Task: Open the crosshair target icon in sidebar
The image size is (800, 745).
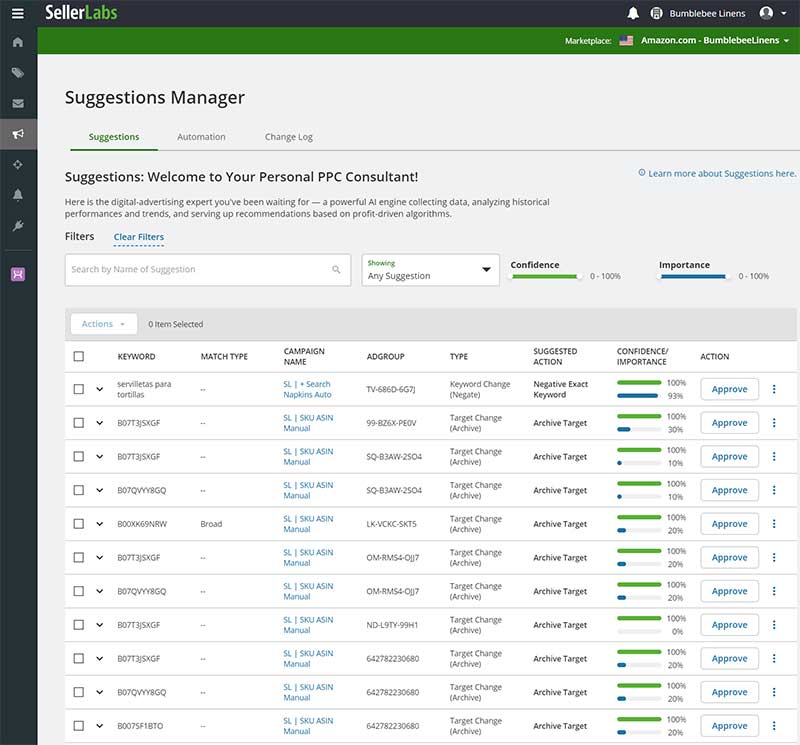Action: click(x=18, y=164)
